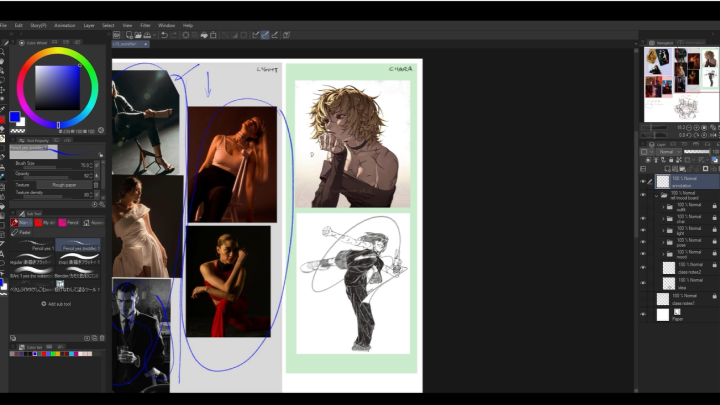Click the Zoom out icon in Navigator
Screen dimensions: 720x405
[688, 128]
